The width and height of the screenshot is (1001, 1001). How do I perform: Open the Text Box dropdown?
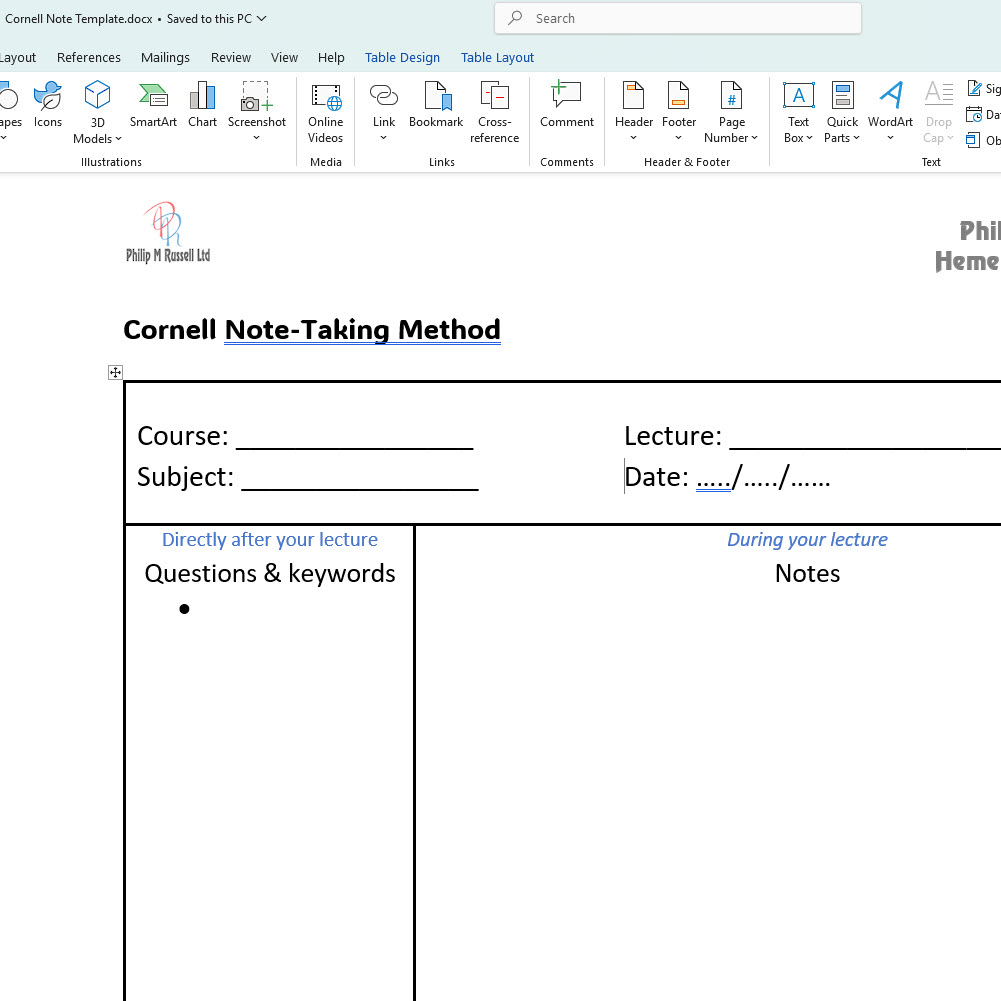pyautogui.click(x=798, y=113)
